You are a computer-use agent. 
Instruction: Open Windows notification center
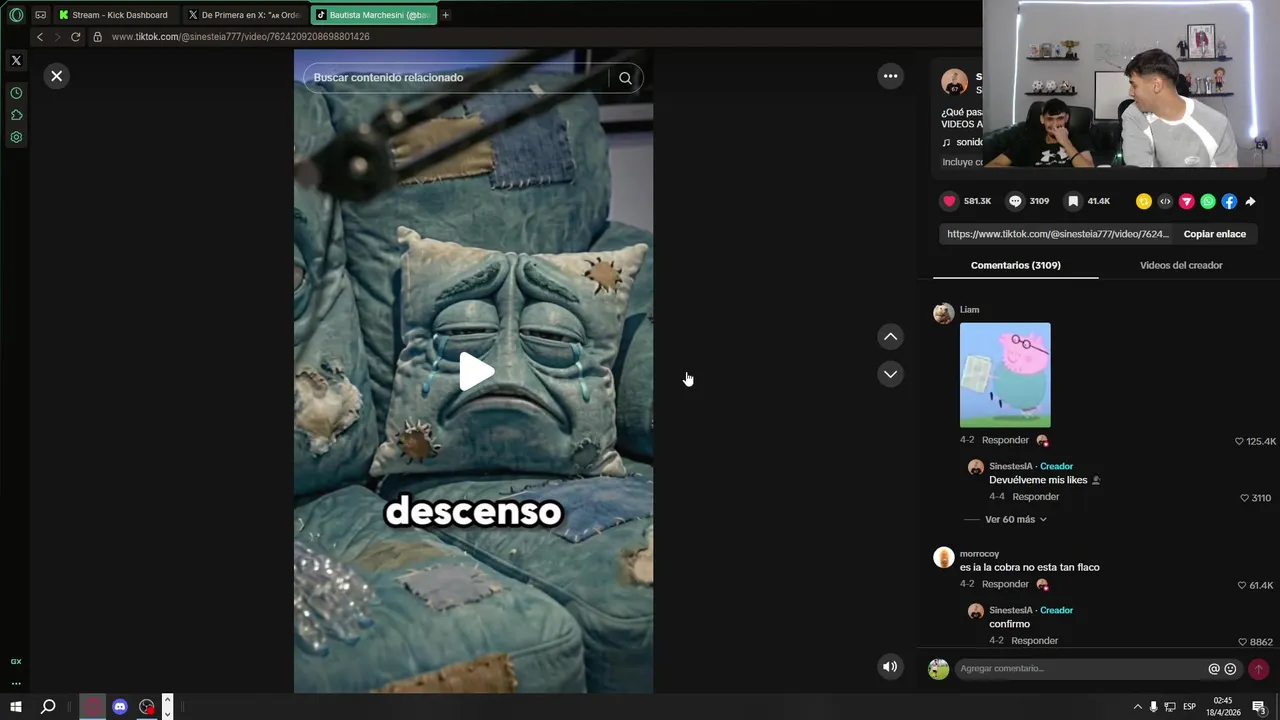coord(1259,708)
